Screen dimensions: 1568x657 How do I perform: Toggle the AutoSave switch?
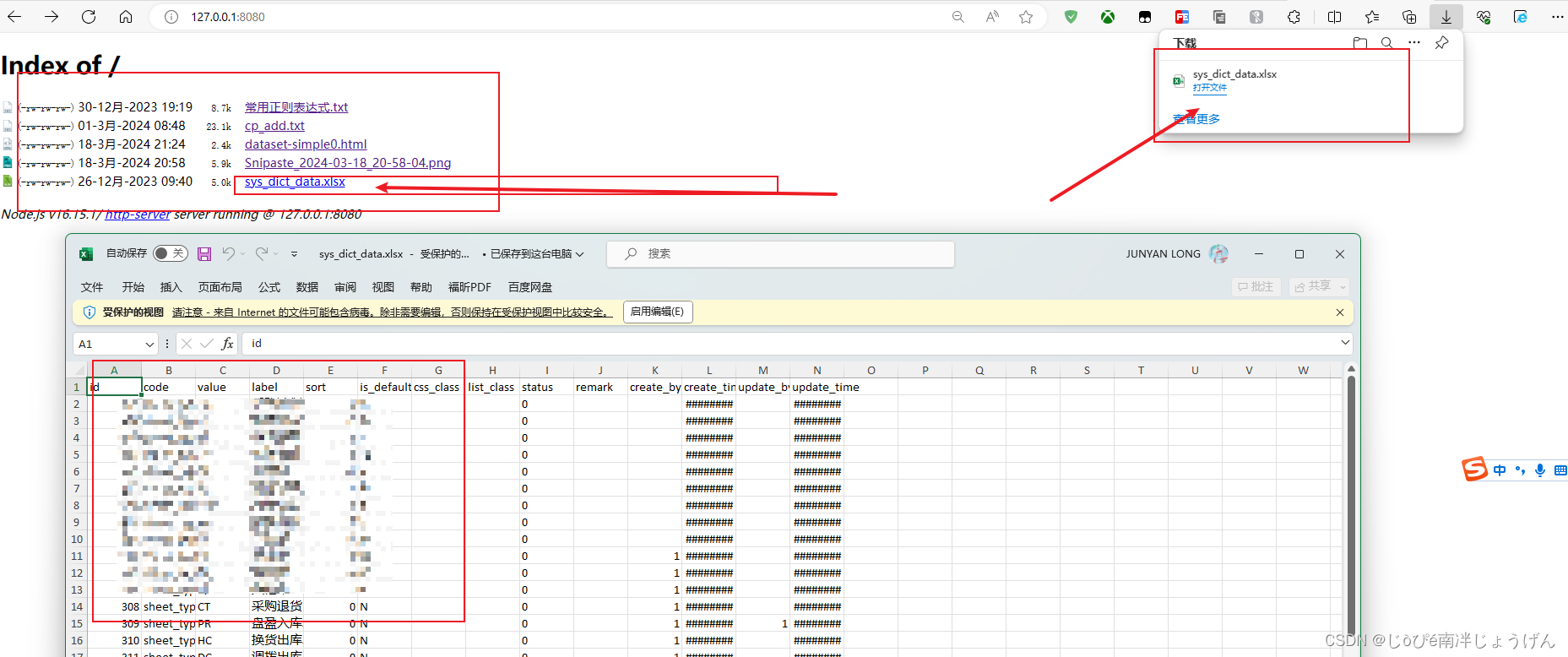(170, 253)
